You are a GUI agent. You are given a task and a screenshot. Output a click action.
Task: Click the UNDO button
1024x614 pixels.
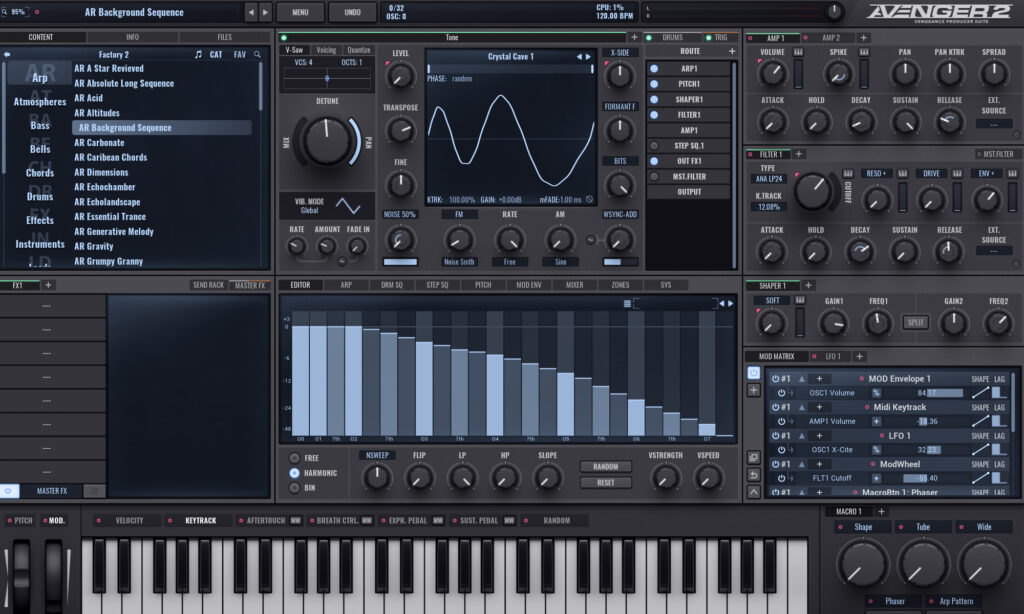[x=352, y=13]
